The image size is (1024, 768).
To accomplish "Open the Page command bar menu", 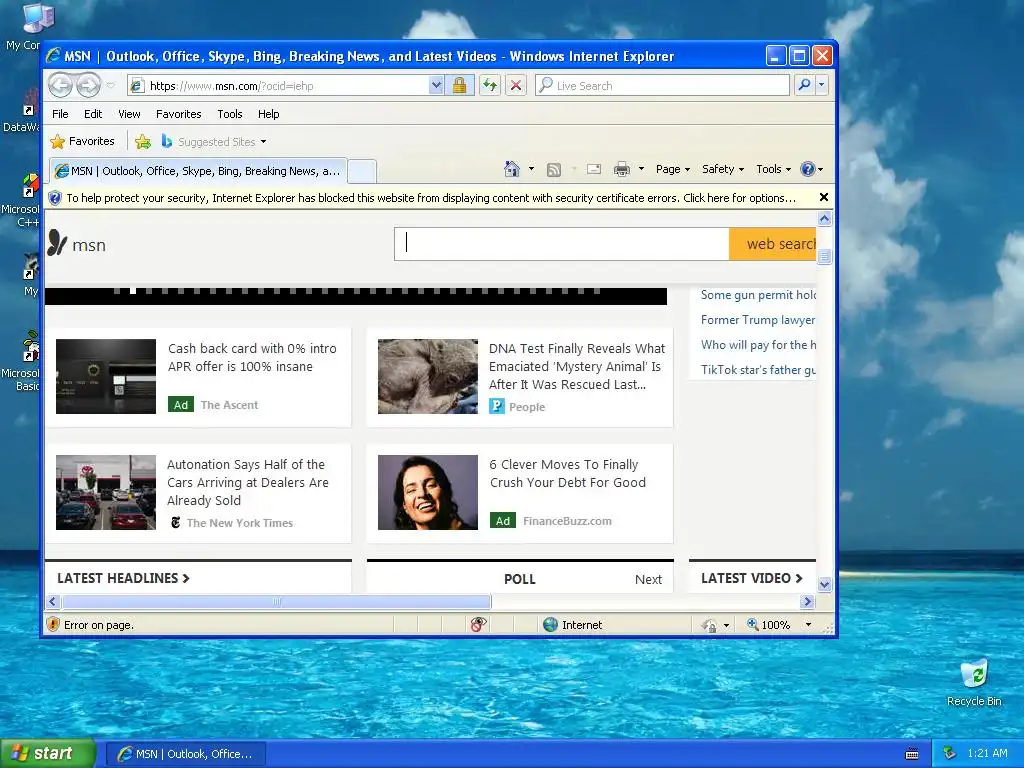I will click(673, 169).
